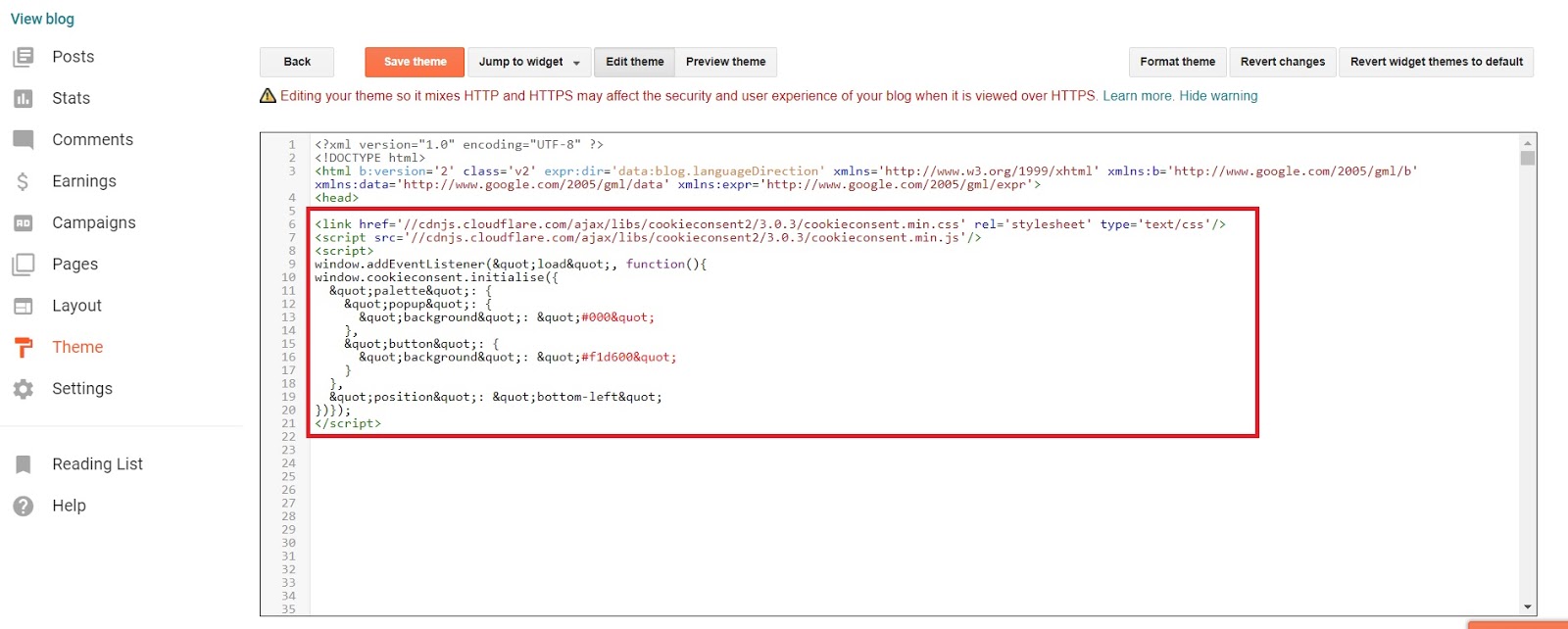Select Theme in the sidebar
This screenshot has height=629, width=1568.
point(77,347)
